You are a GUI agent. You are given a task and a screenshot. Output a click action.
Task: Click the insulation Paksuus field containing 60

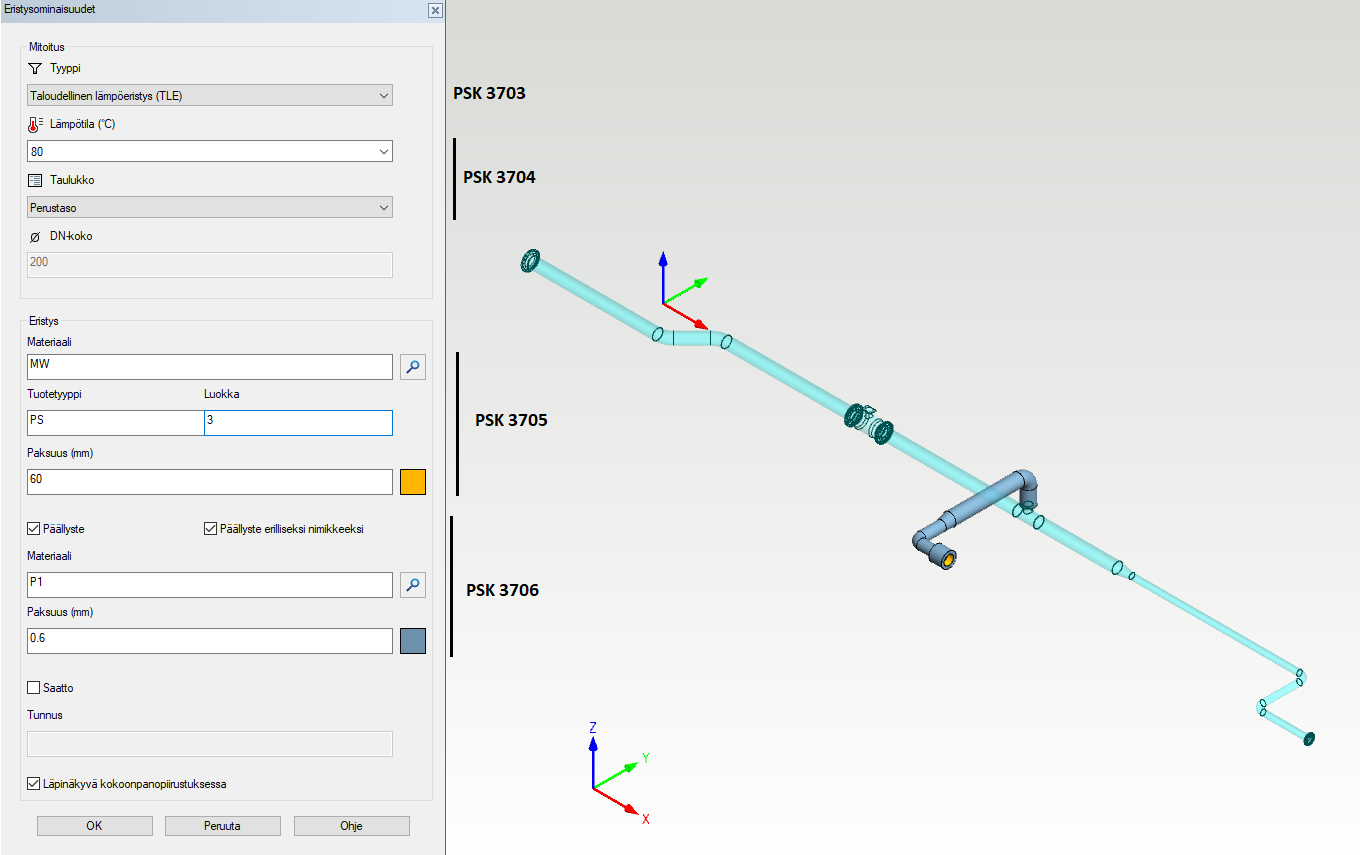(x=210, y=481)
